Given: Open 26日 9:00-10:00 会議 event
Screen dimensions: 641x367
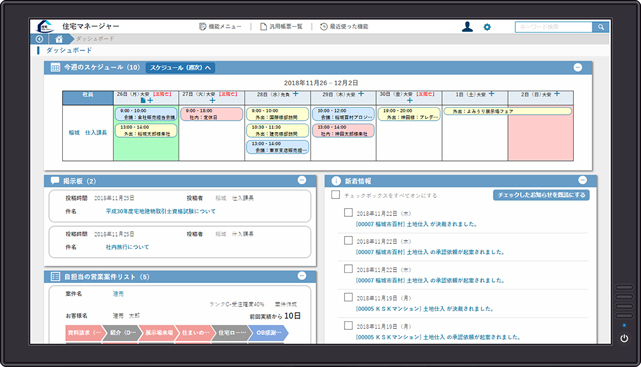Looking at the screenshot, I should pos(146,114).
